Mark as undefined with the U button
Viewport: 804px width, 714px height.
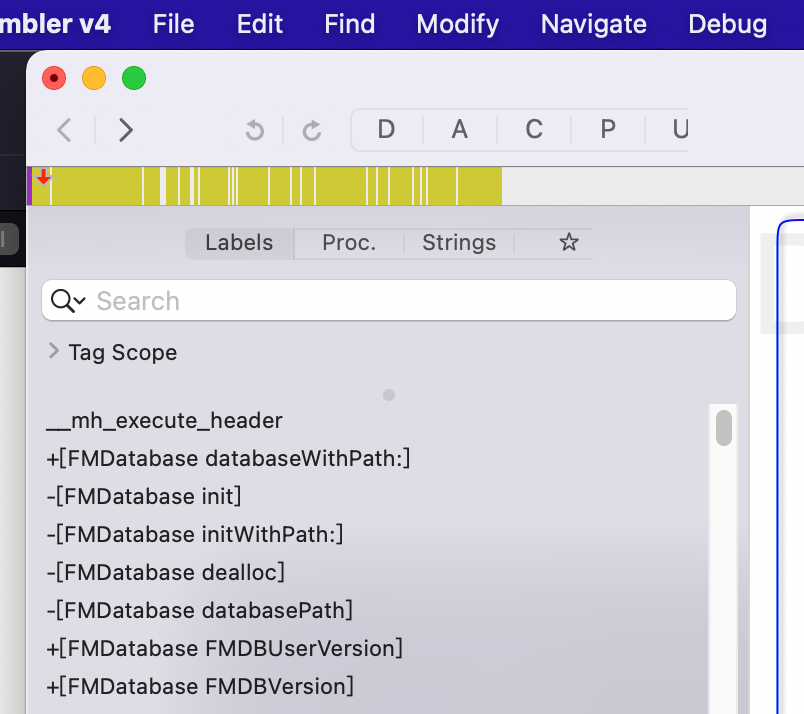[680, 129]
